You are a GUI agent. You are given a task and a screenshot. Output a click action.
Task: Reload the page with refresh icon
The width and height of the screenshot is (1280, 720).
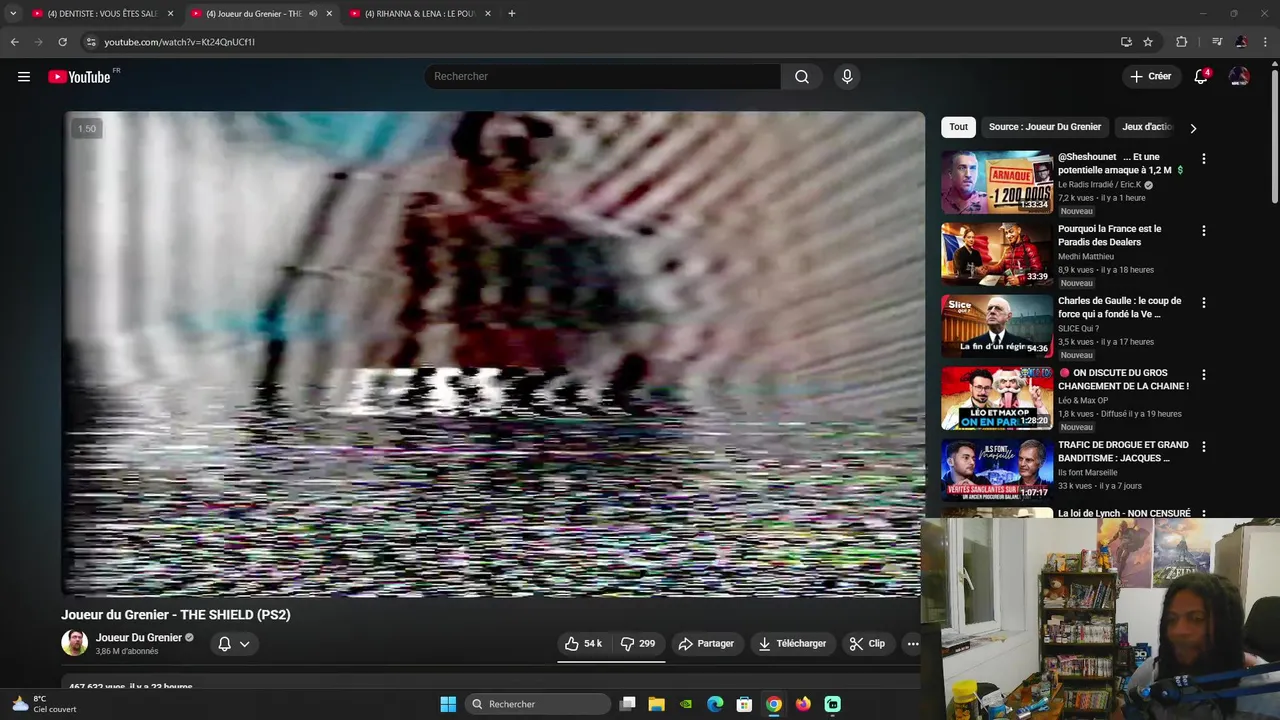tap(62, 42)
